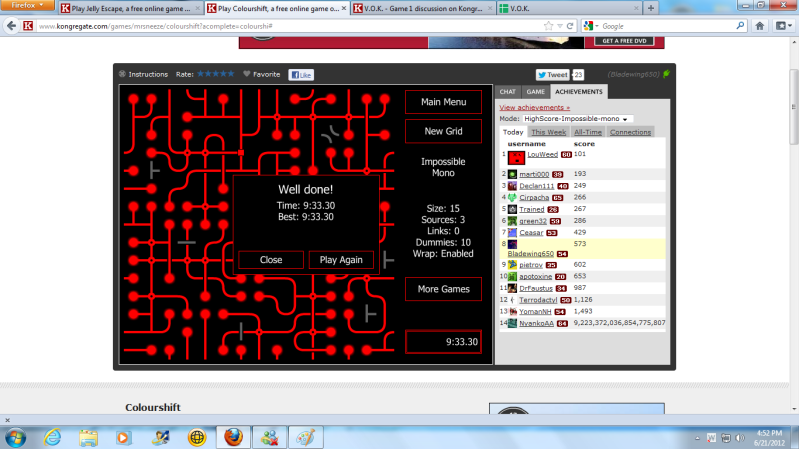799x449 pixels.
Task: Click Firefox icon in taskbar
Action: [233, 438]
